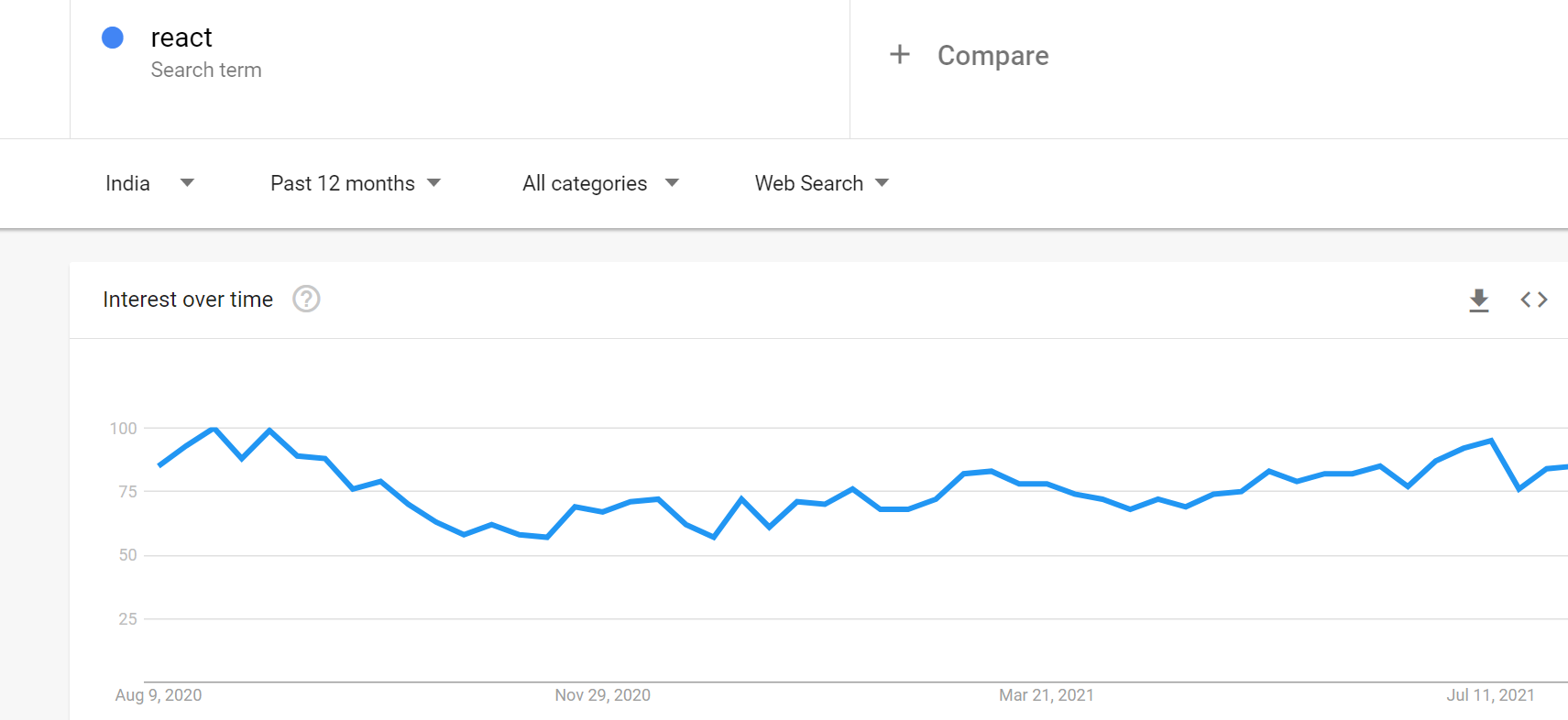Click the plus icon in the Compare box

point(899,55)
